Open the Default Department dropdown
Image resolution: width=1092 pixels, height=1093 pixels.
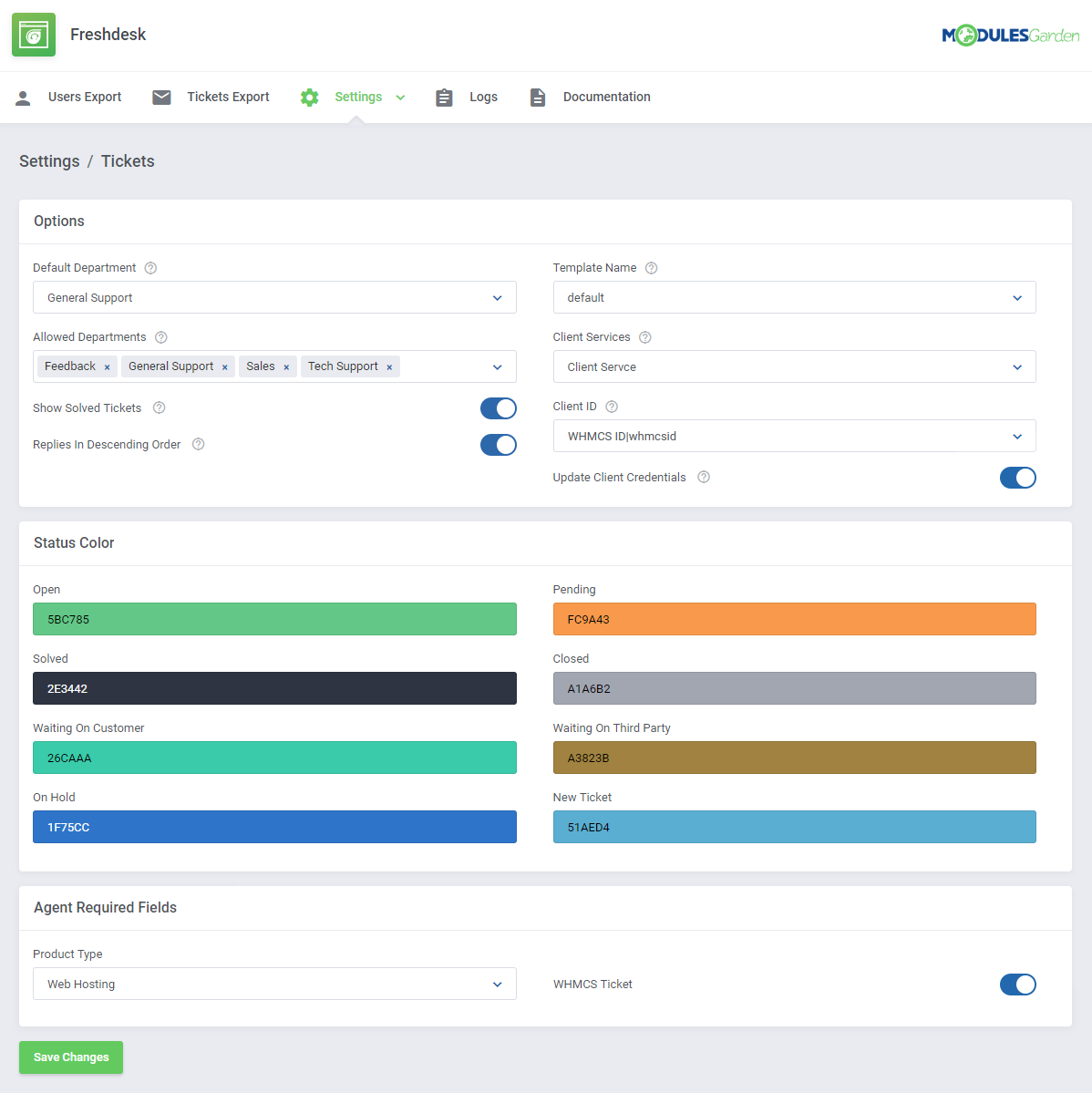pyautogui.click(x=274, y=298)
